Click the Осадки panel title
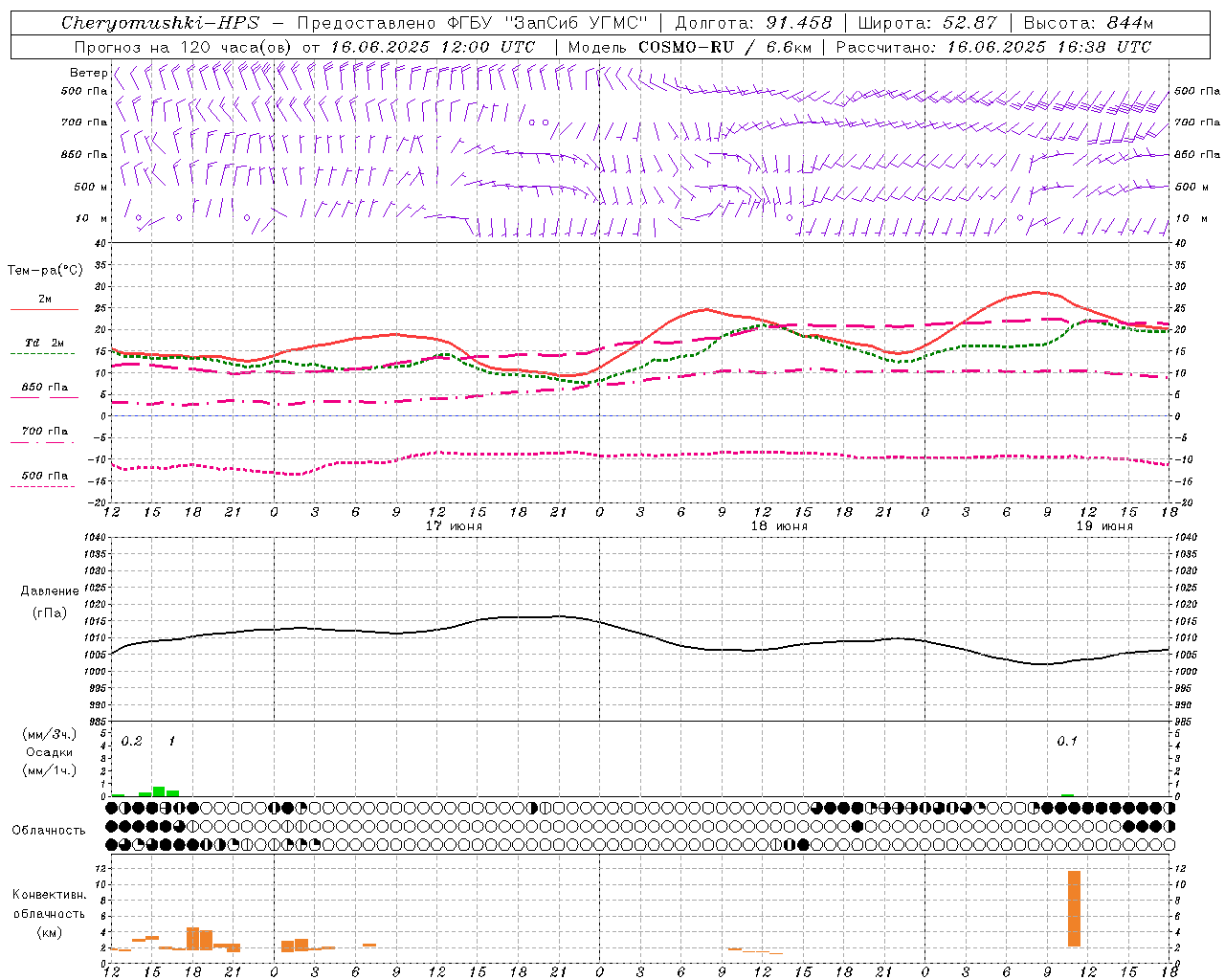The width and height of the screenshot is (1225, 980). point(50,752)
